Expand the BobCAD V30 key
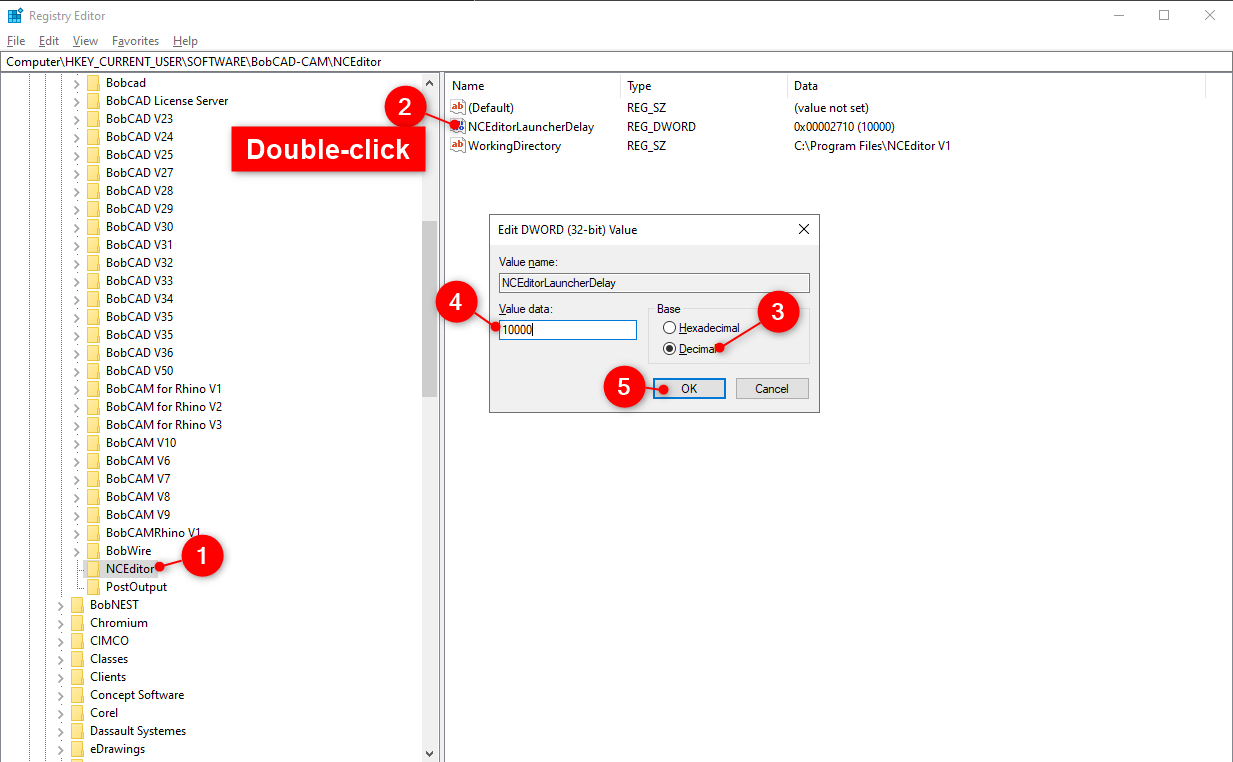This screenshot has height=762, width=1233. tap(77, 227)
